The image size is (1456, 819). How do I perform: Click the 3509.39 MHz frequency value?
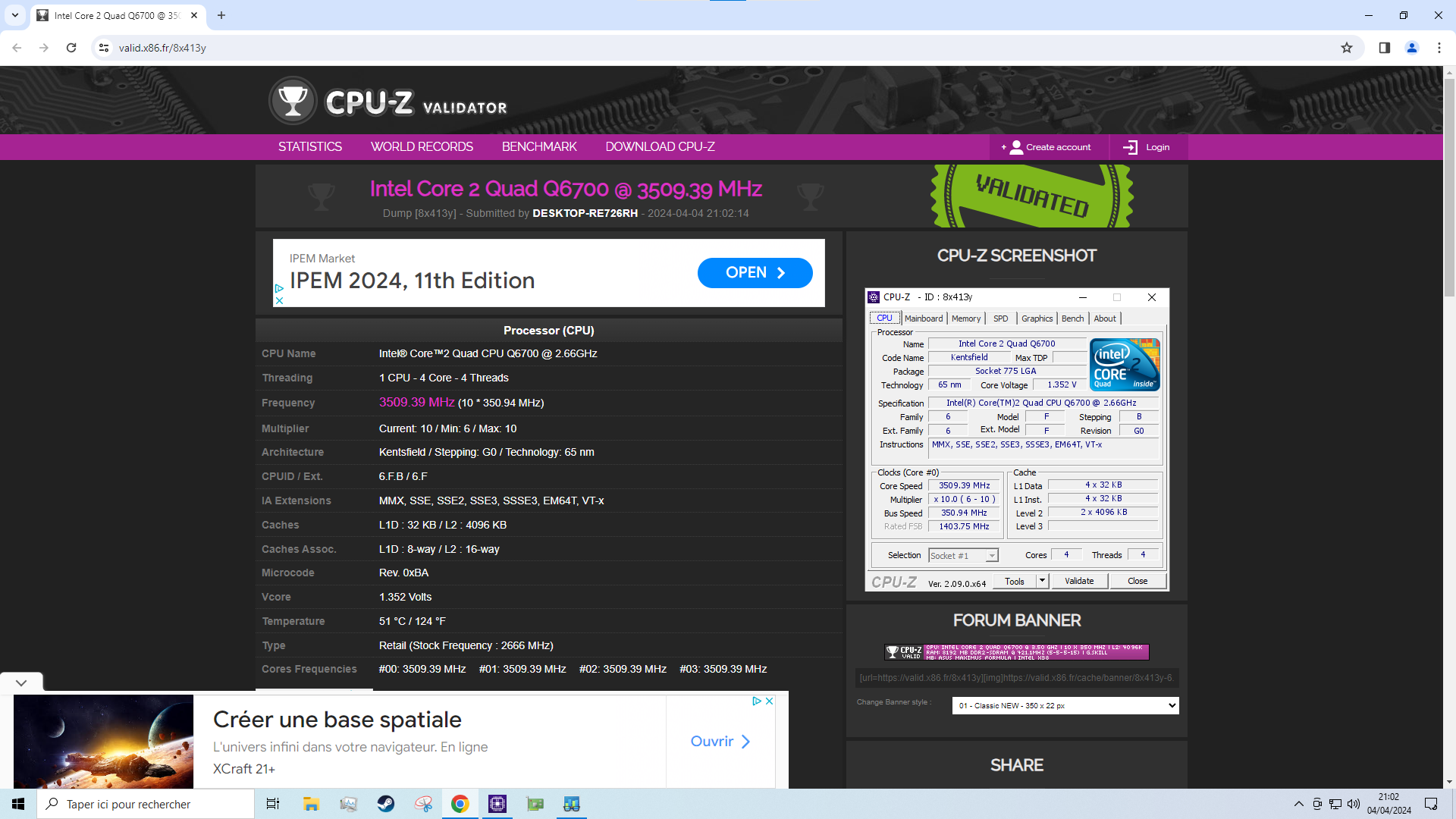pos(416,402)
